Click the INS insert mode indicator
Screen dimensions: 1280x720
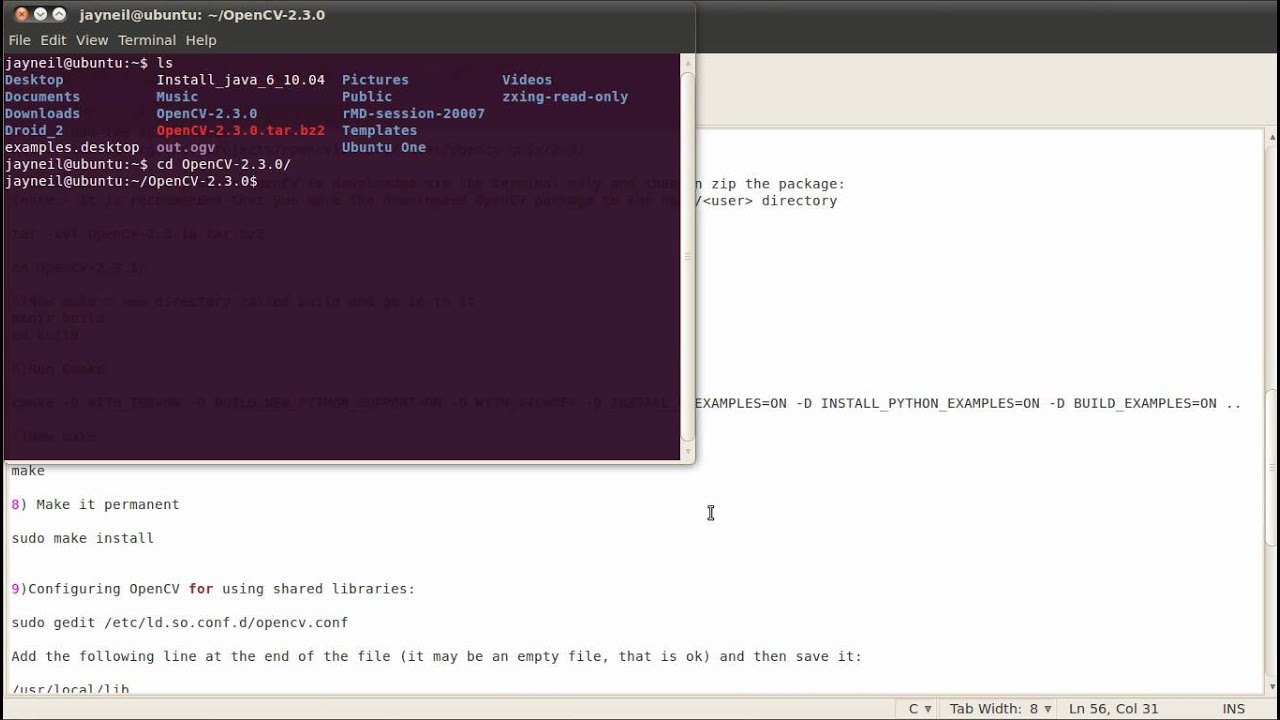point(1233,709)
